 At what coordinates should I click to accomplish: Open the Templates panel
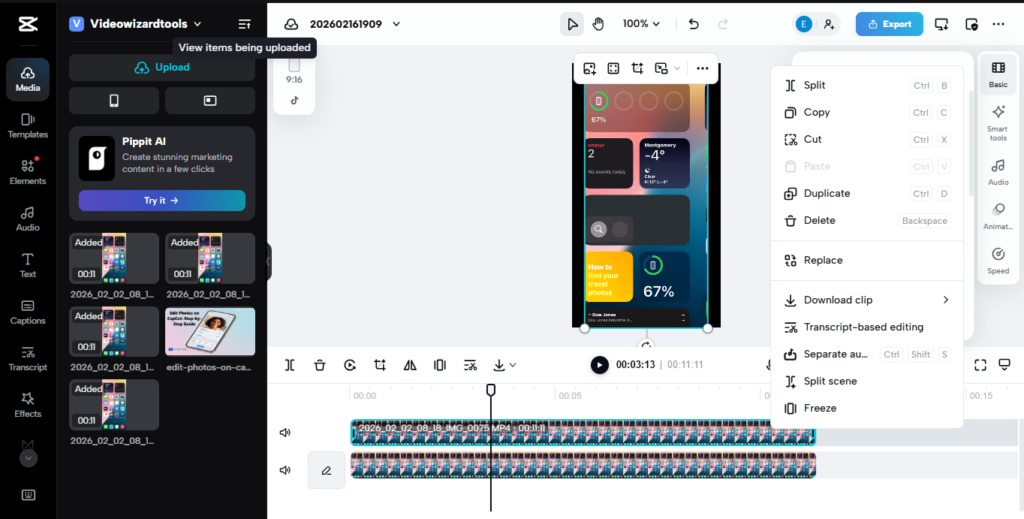(x=27, y=126)
